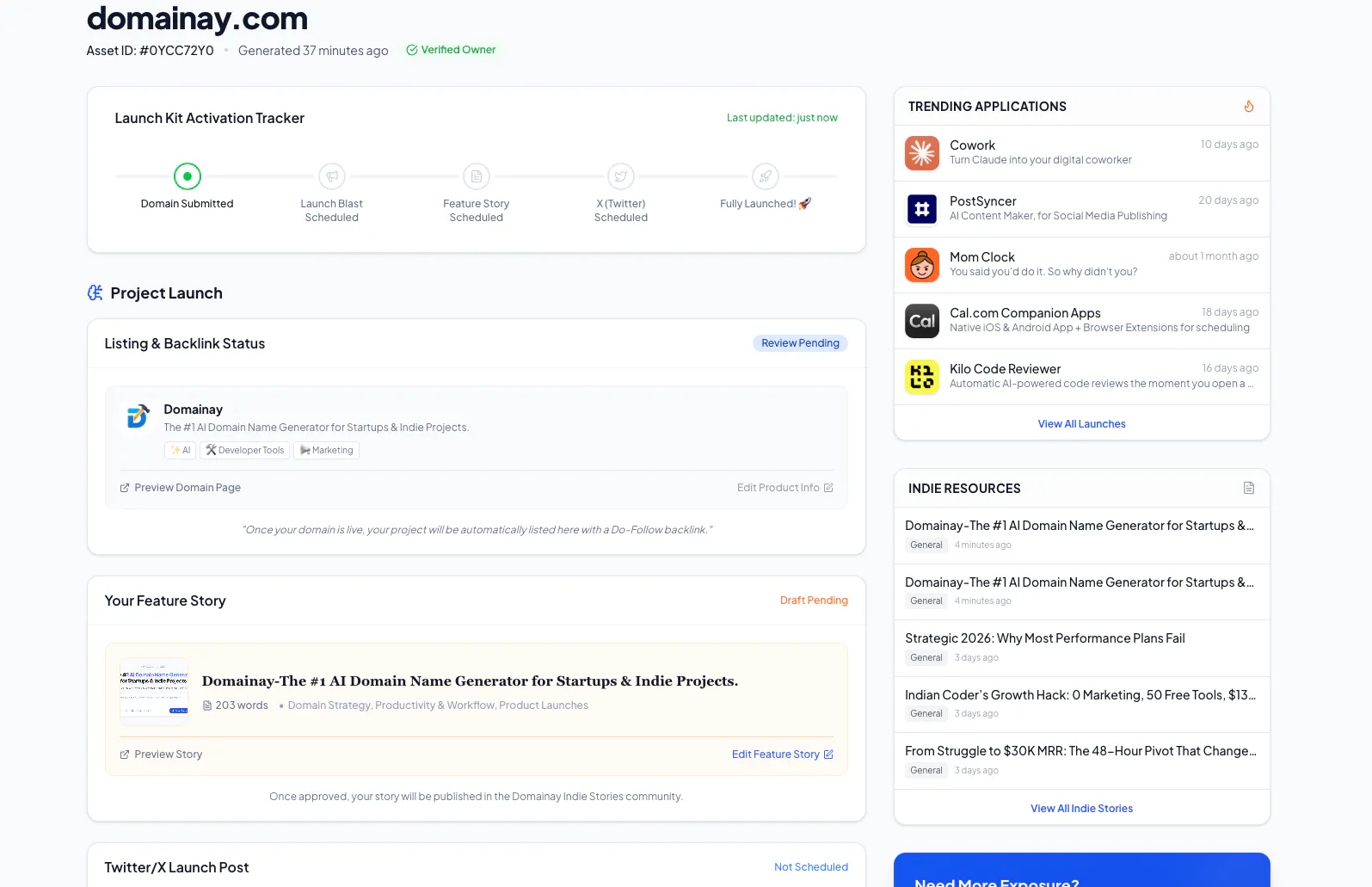The width and height of the screenshot is (1372, 887).
Task: Open View All Indie Stories
Action: pos(1081,809)
